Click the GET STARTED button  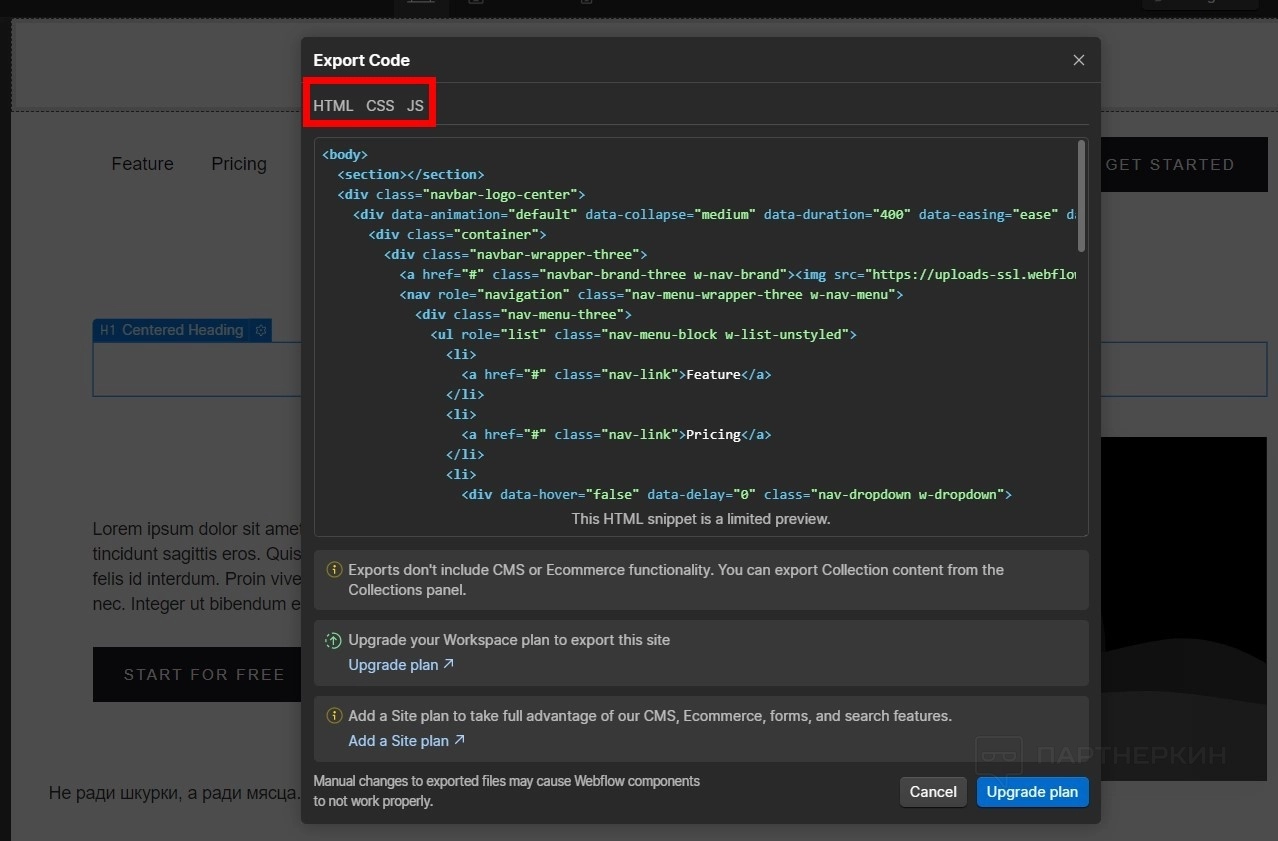click(x=1170, y=165)
